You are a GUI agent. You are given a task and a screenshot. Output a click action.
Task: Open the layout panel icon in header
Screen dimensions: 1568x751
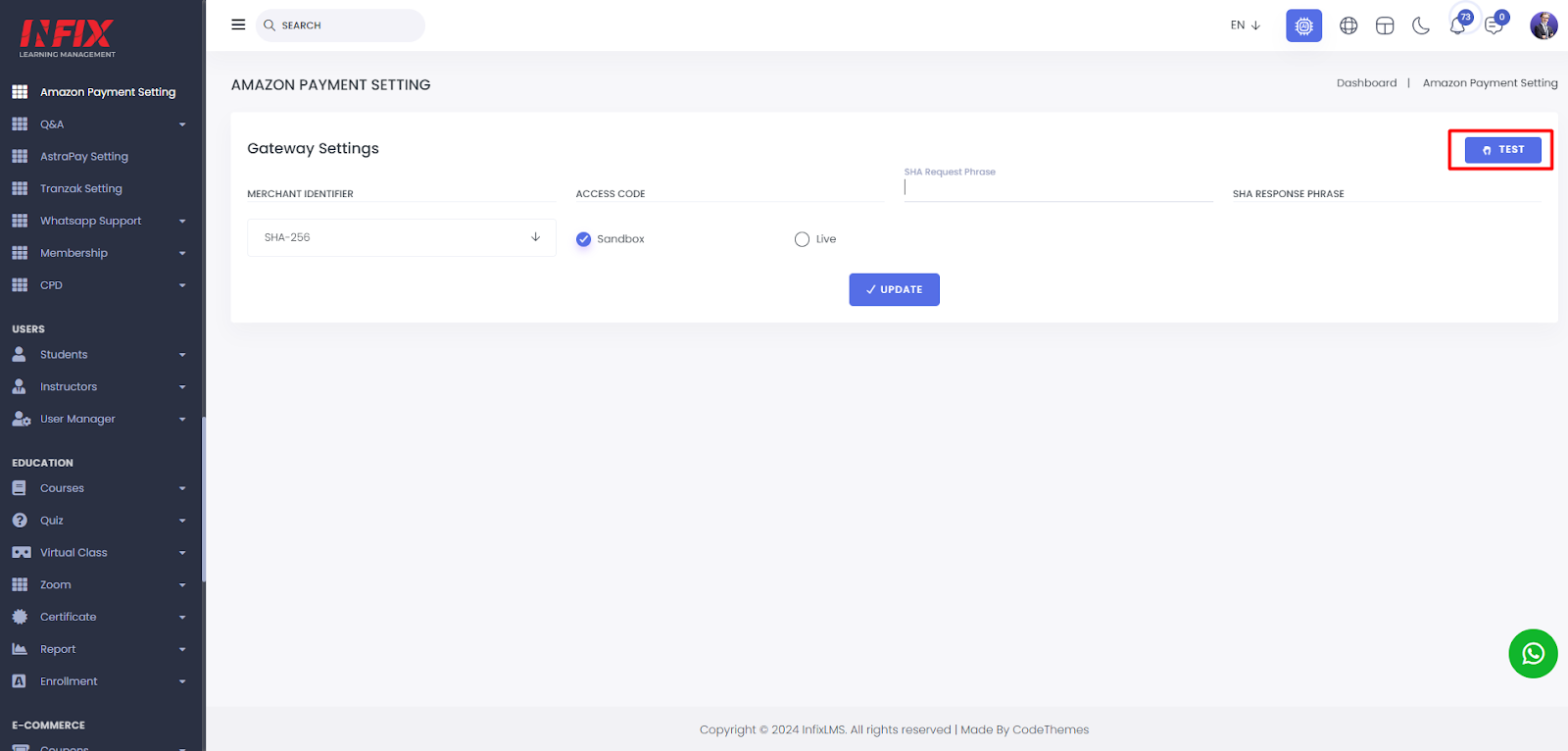(1385, 25)
